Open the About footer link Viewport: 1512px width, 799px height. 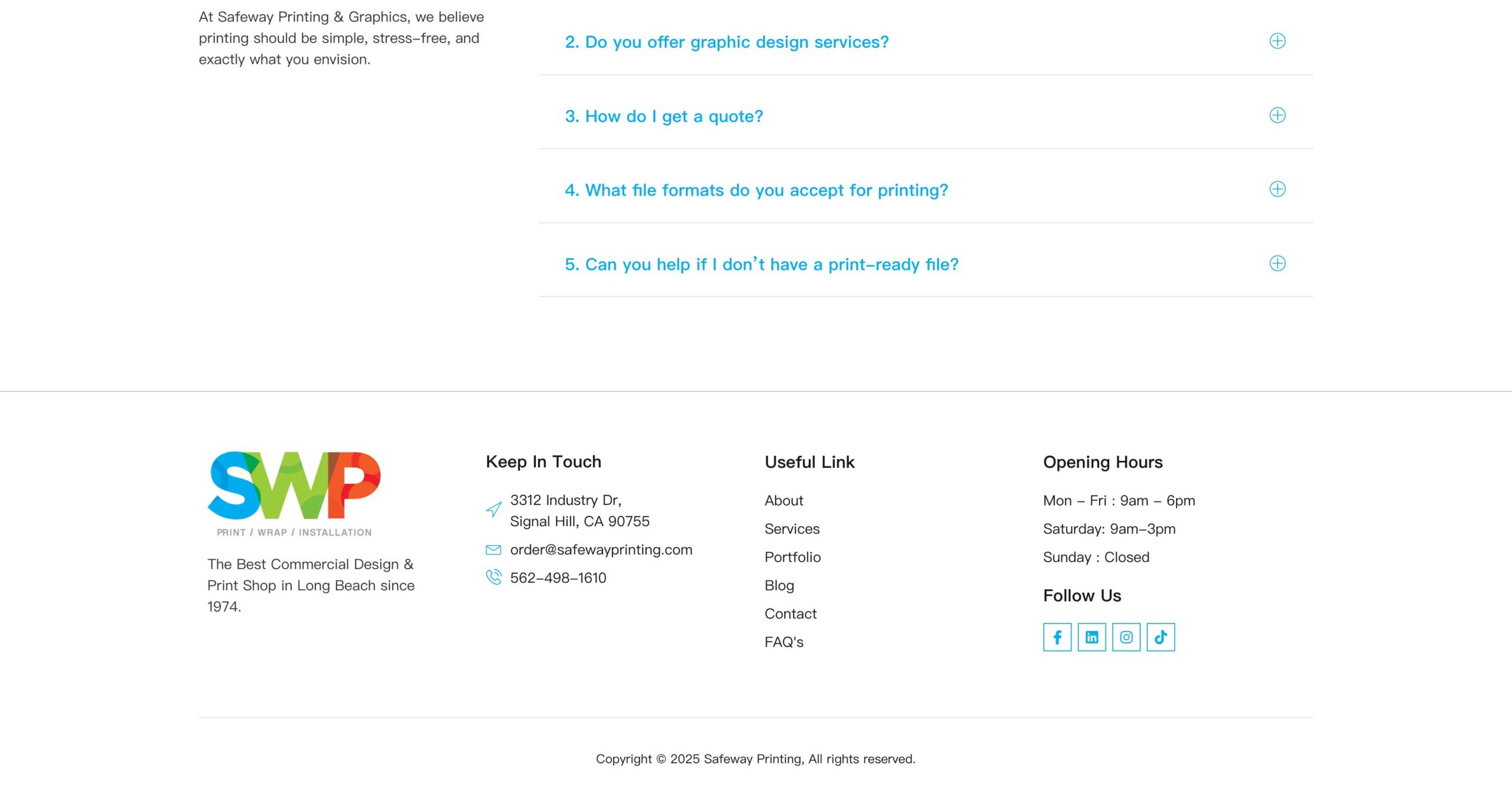784,501
